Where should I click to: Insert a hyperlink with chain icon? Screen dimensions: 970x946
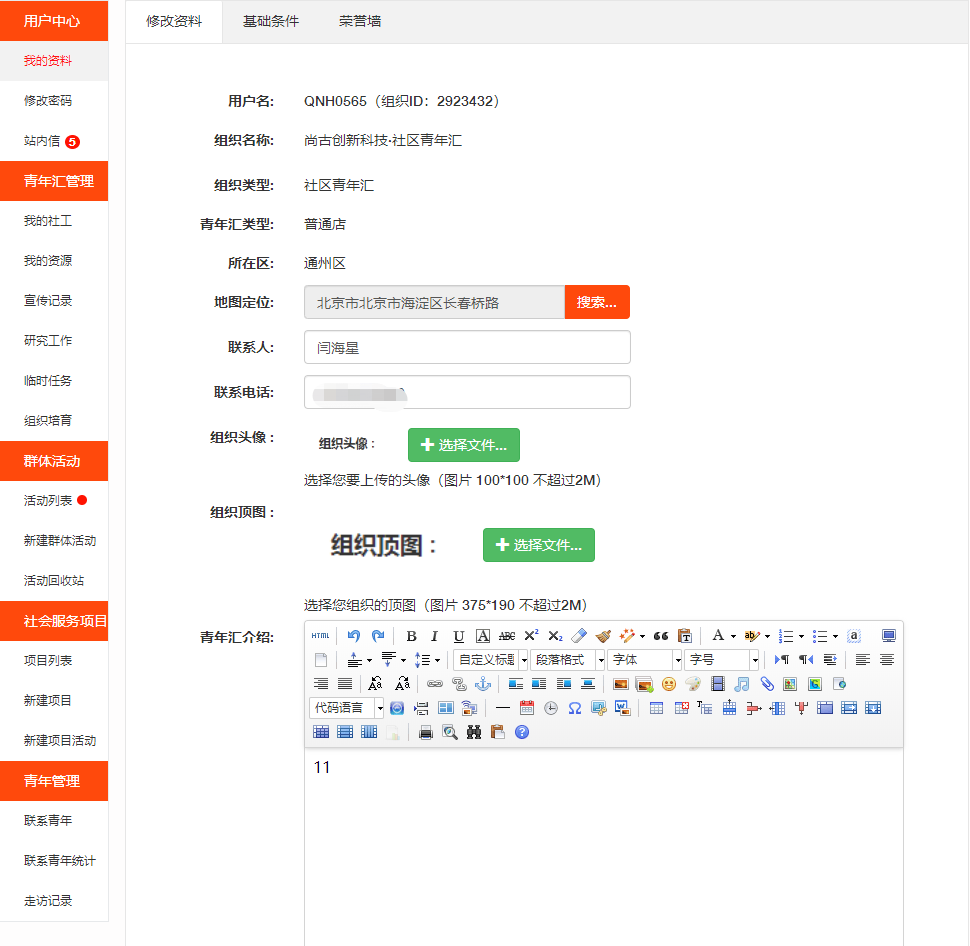(435, 684)
